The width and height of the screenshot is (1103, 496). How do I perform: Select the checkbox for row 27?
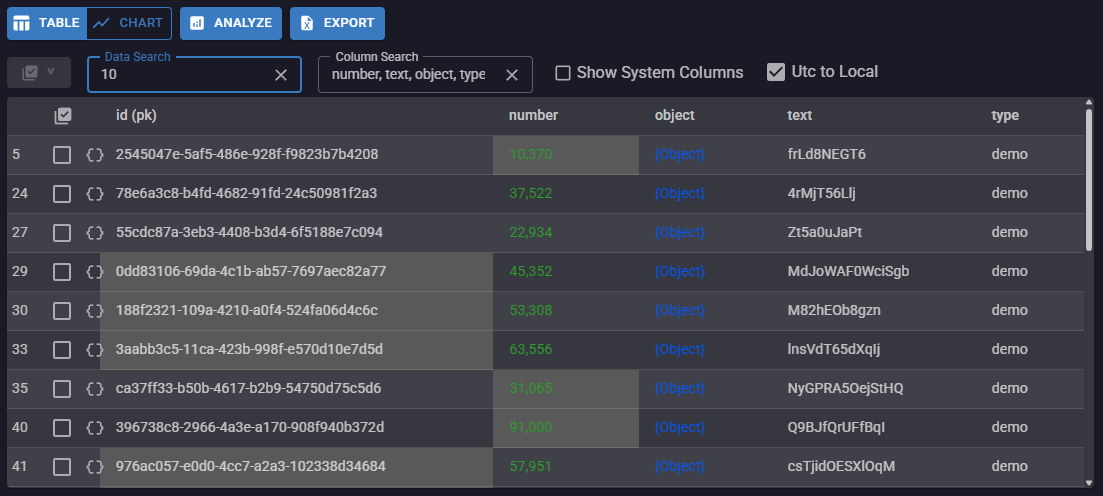pyautogui.click(x=62, y=233)
